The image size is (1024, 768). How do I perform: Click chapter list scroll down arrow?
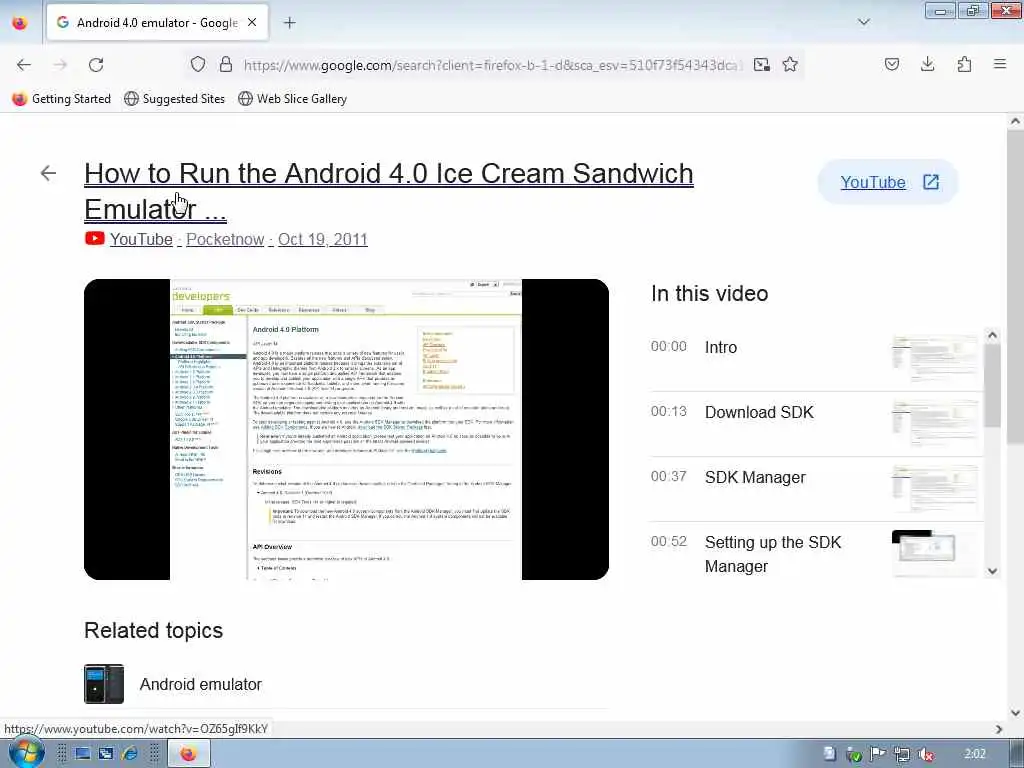(992, 571)
